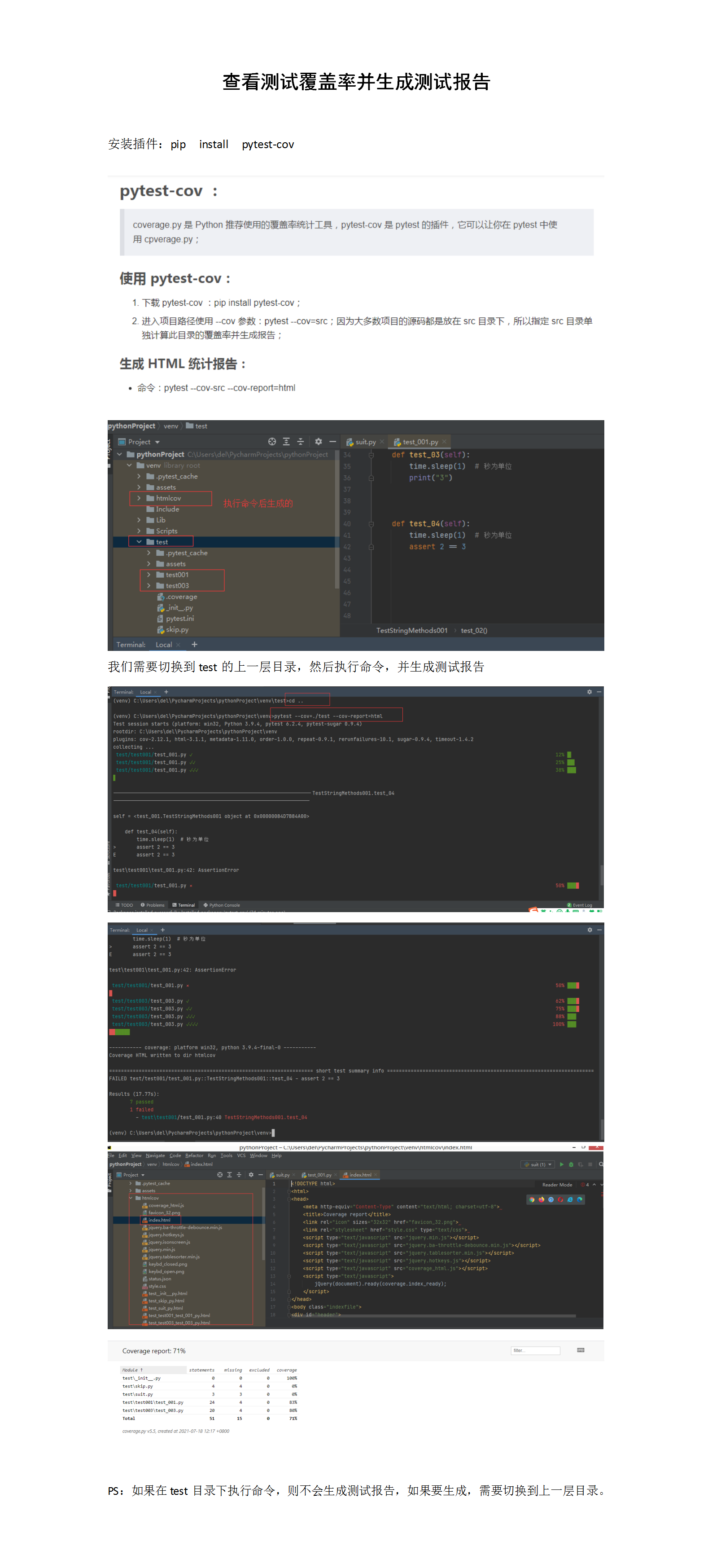Click the locate-file target icon in first Project panel
This screenshot has width=712, height=1568.
pos(272,441)
